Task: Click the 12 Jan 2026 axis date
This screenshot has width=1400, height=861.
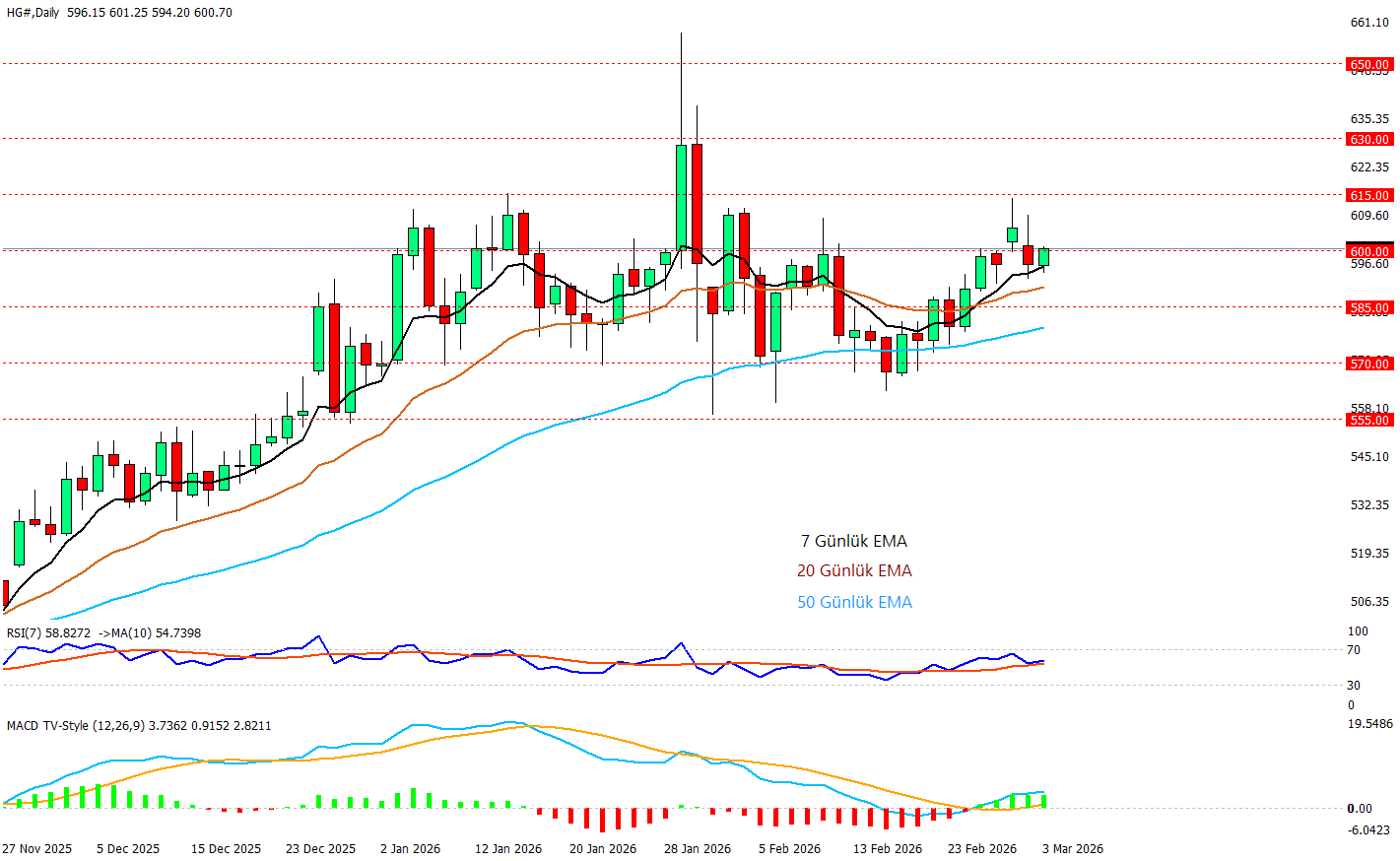Action: coord(507,849)
